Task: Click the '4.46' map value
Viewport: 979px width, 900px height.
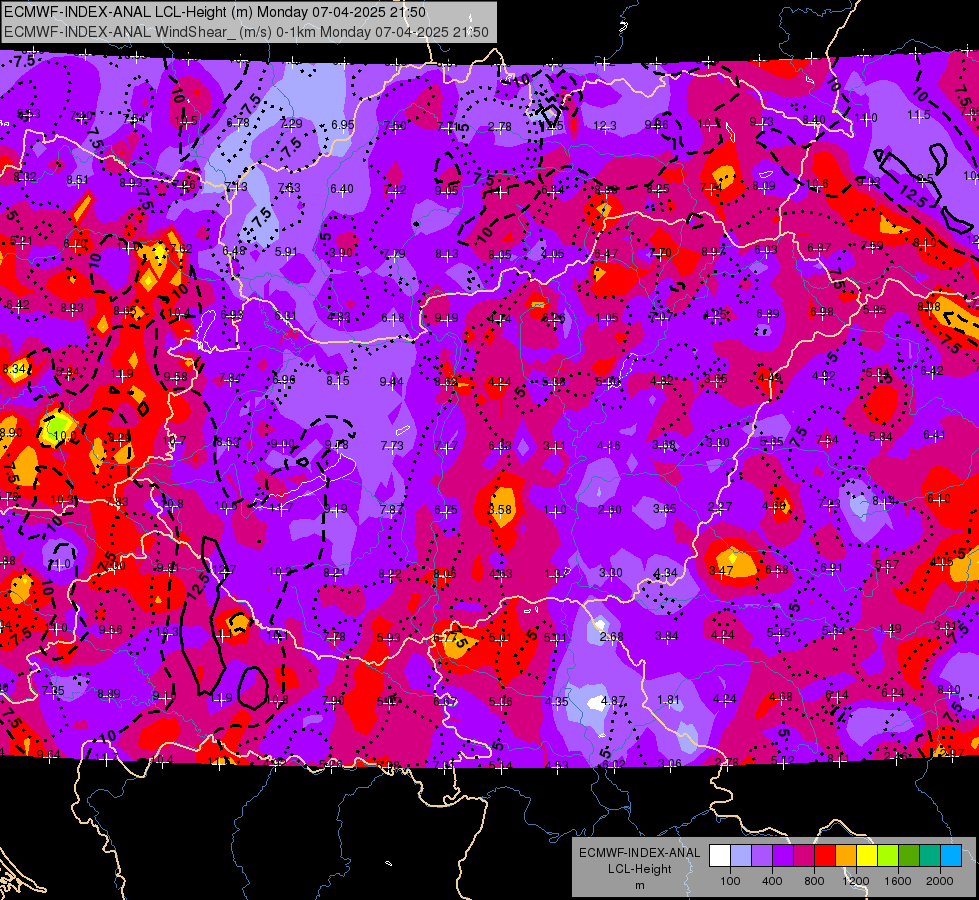Action: 609,446
